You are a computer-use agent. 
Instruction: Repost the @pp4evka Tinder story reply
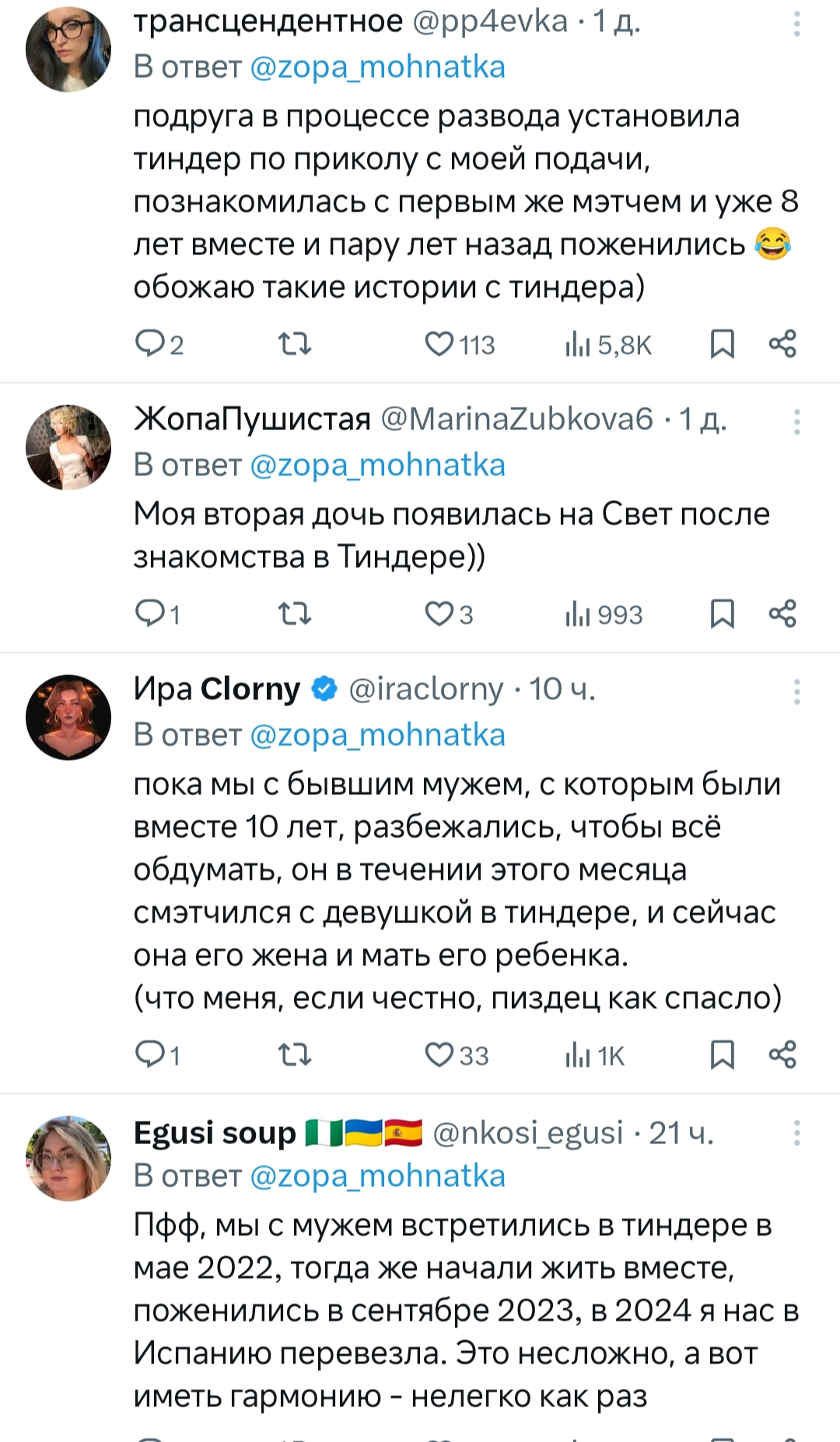coord(295,344)
